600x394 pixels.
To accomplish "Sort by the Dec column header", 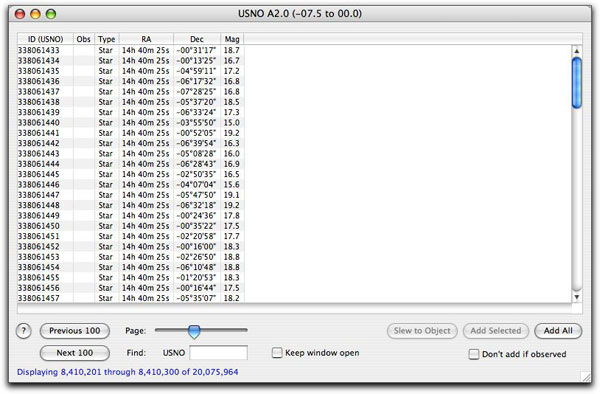I will coord(197,39).
